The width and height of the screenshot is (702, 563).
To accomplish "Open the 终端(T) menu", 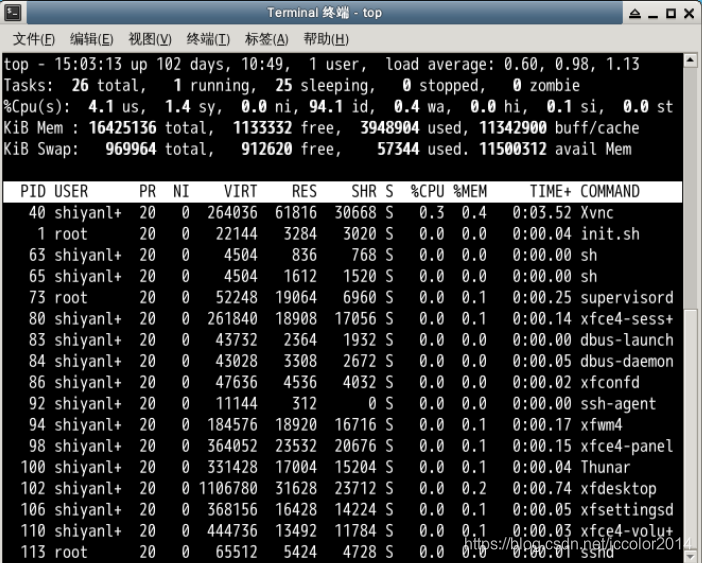I will pyautogui.click(x=208, y=39).
